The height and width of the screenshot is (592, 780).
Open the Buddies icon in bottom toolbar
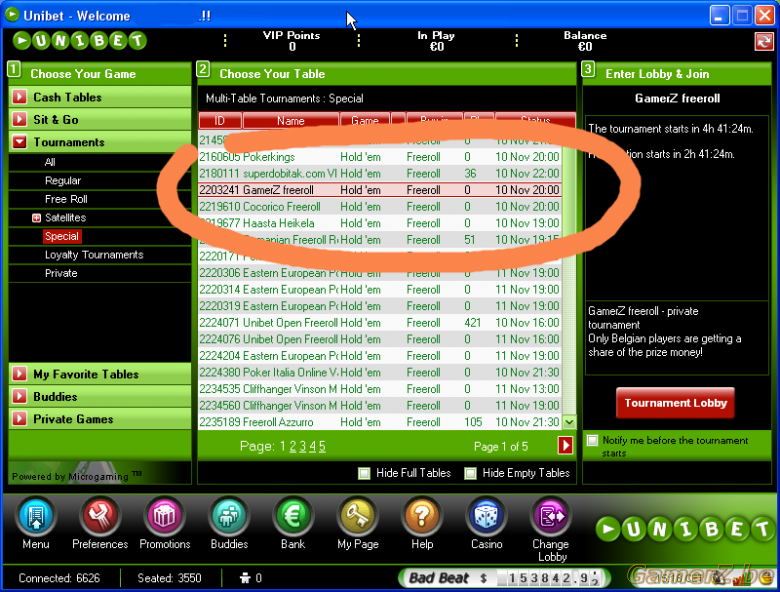229,517
